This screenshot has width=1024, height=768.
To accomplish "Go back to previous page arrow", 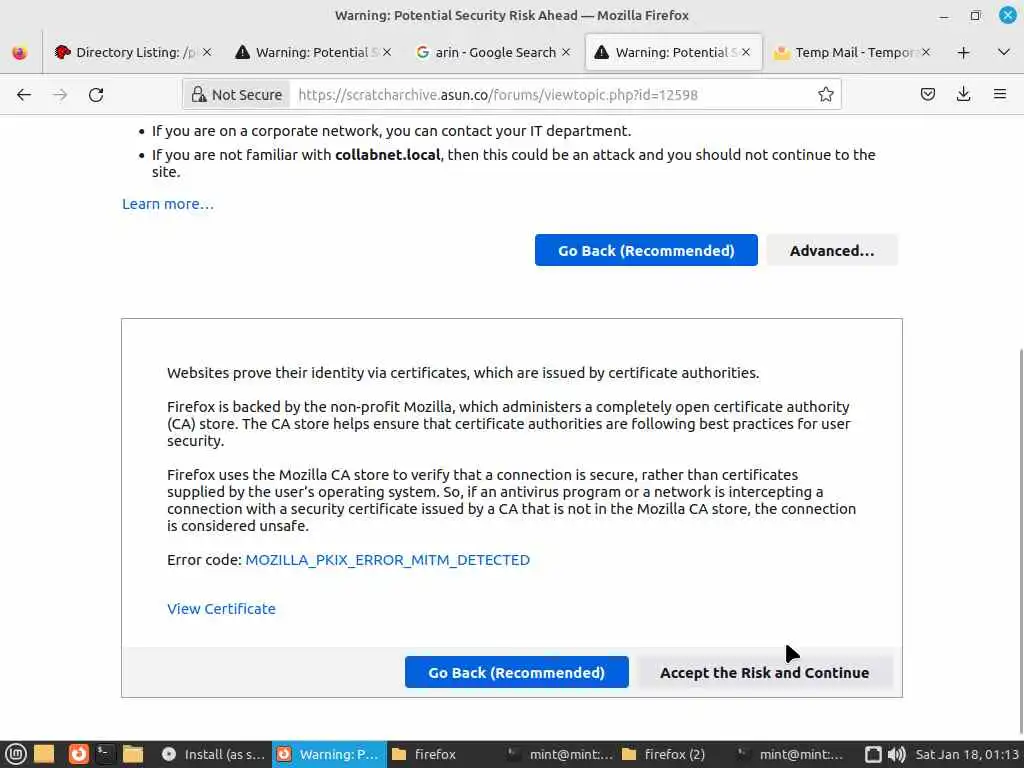I will coord(24,95).
